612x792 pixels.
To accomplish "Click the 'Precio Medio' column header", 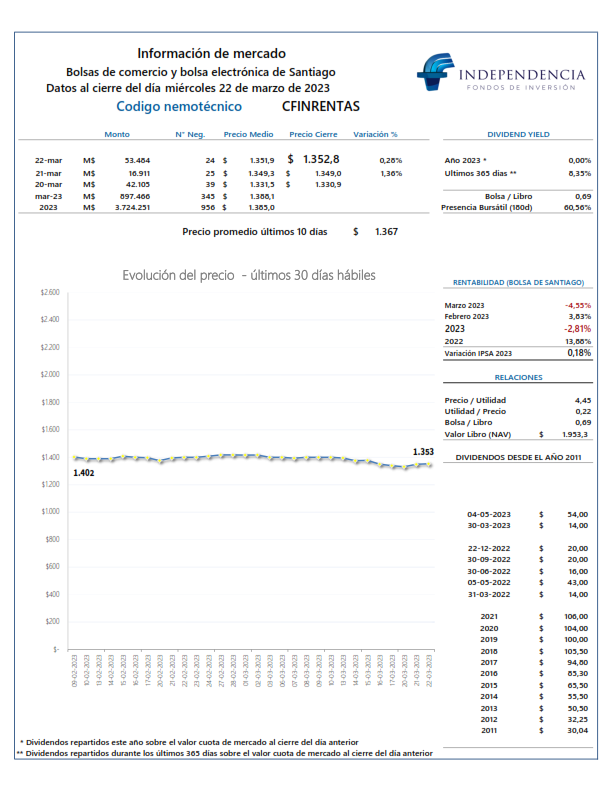I will point(248,134).
